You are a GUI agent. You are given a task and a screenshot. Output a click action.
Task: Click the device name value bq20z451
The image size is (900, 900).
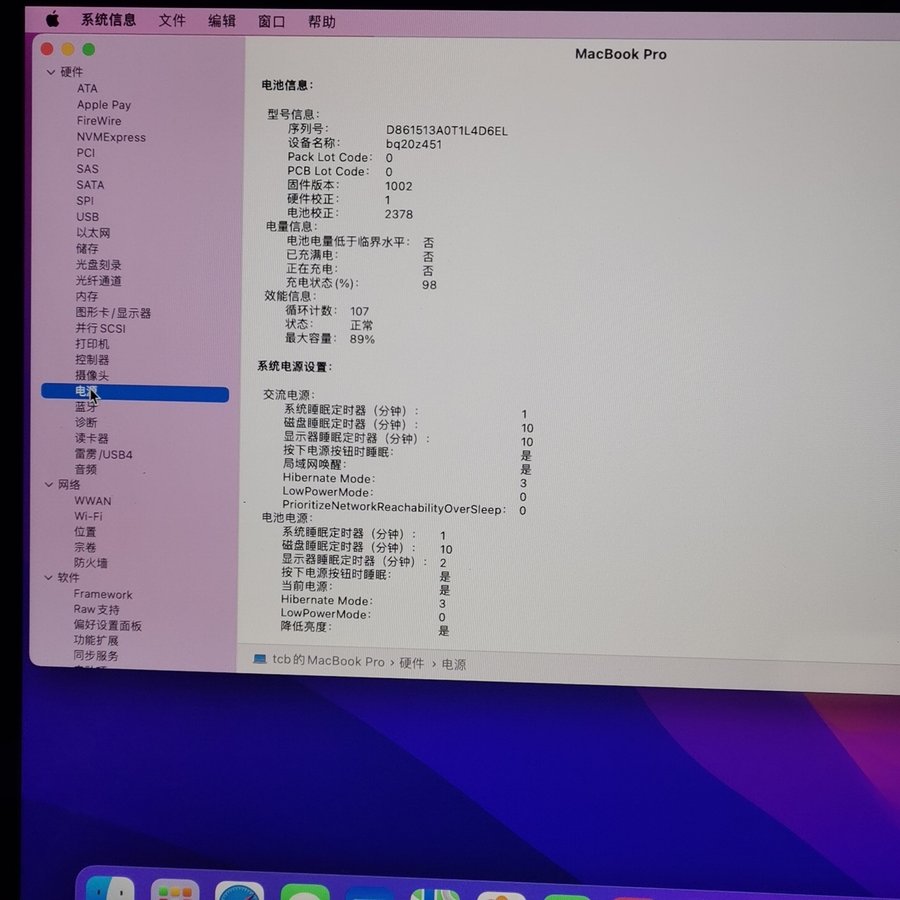coord(414,144)
